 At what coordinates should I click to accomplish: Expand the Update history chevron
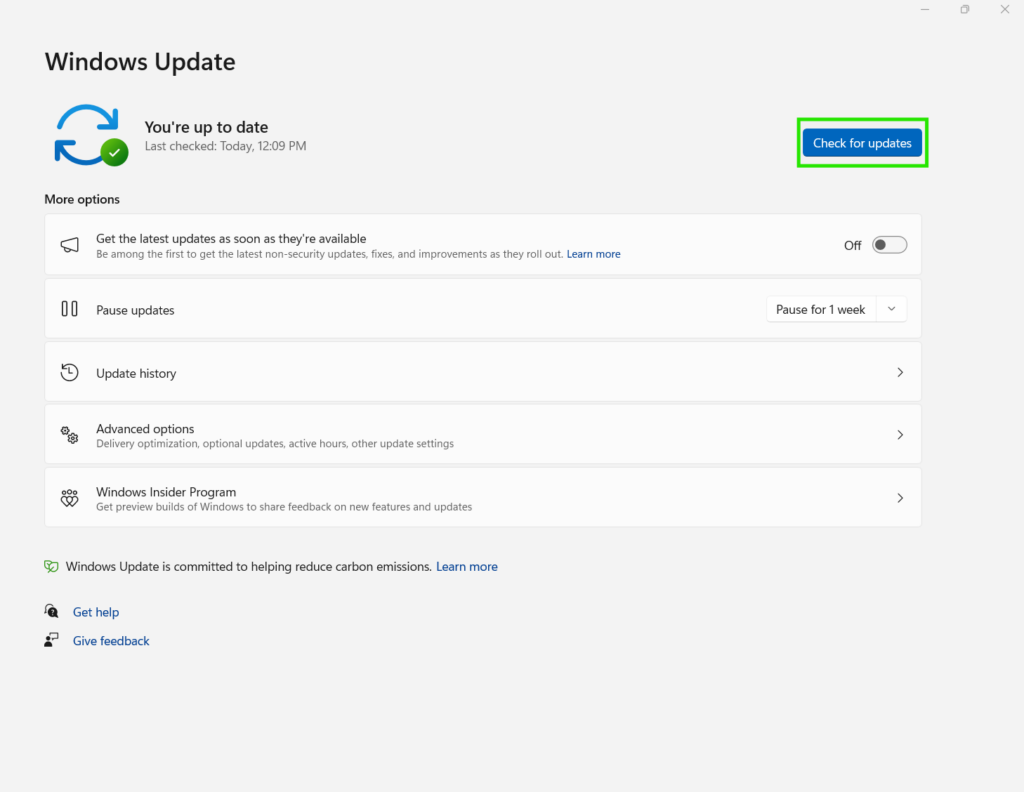click(900, 372)
